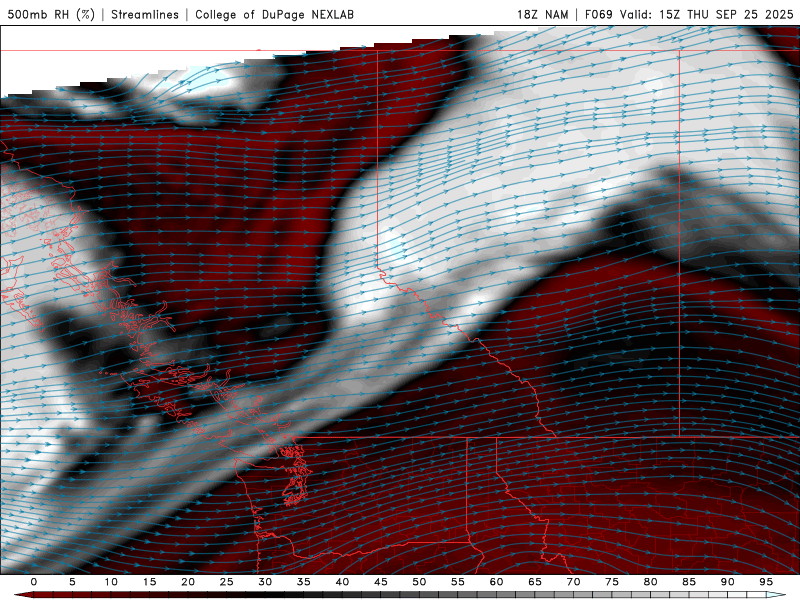Click the "0" colorbar label
The image size is (800, 600).
tap(34, 582)
